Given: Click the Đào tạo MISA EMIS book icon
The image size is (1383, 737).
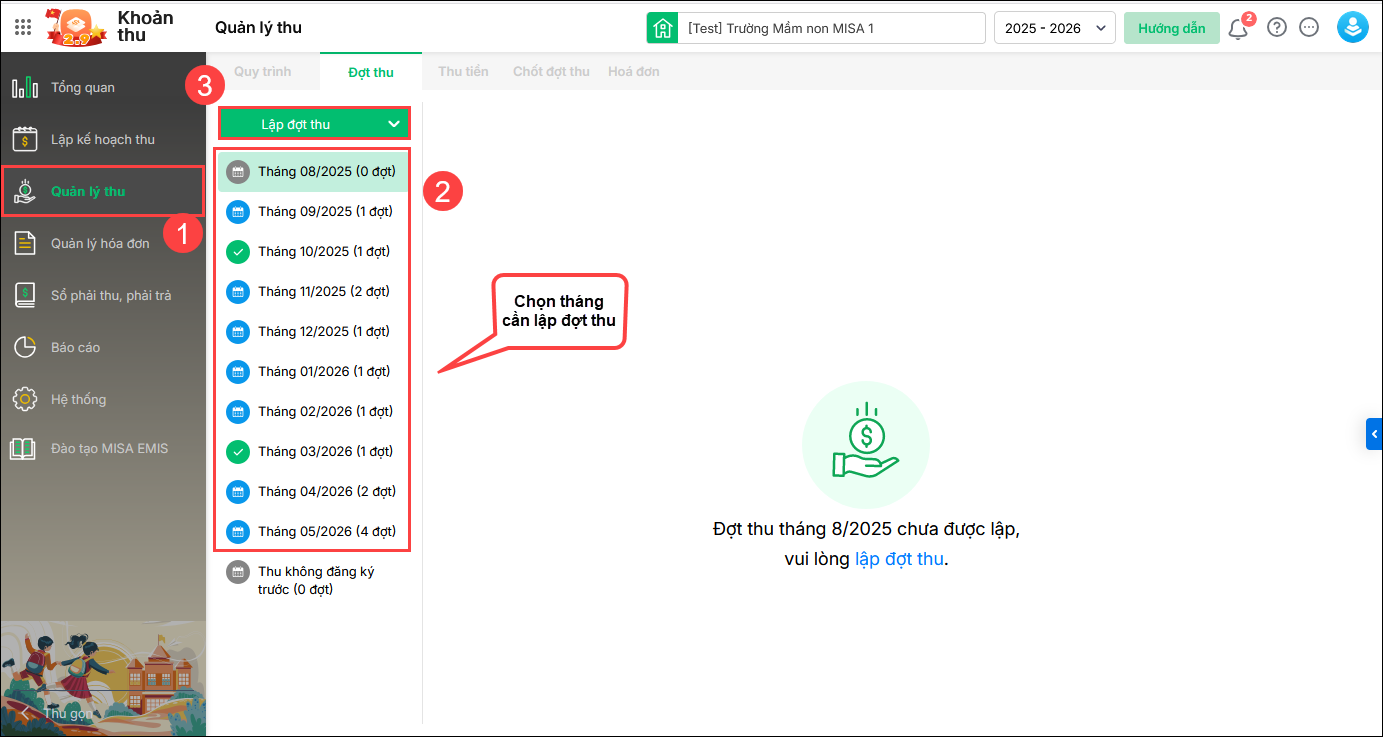Looking at the screenshot, I should (x=23, y=449).
